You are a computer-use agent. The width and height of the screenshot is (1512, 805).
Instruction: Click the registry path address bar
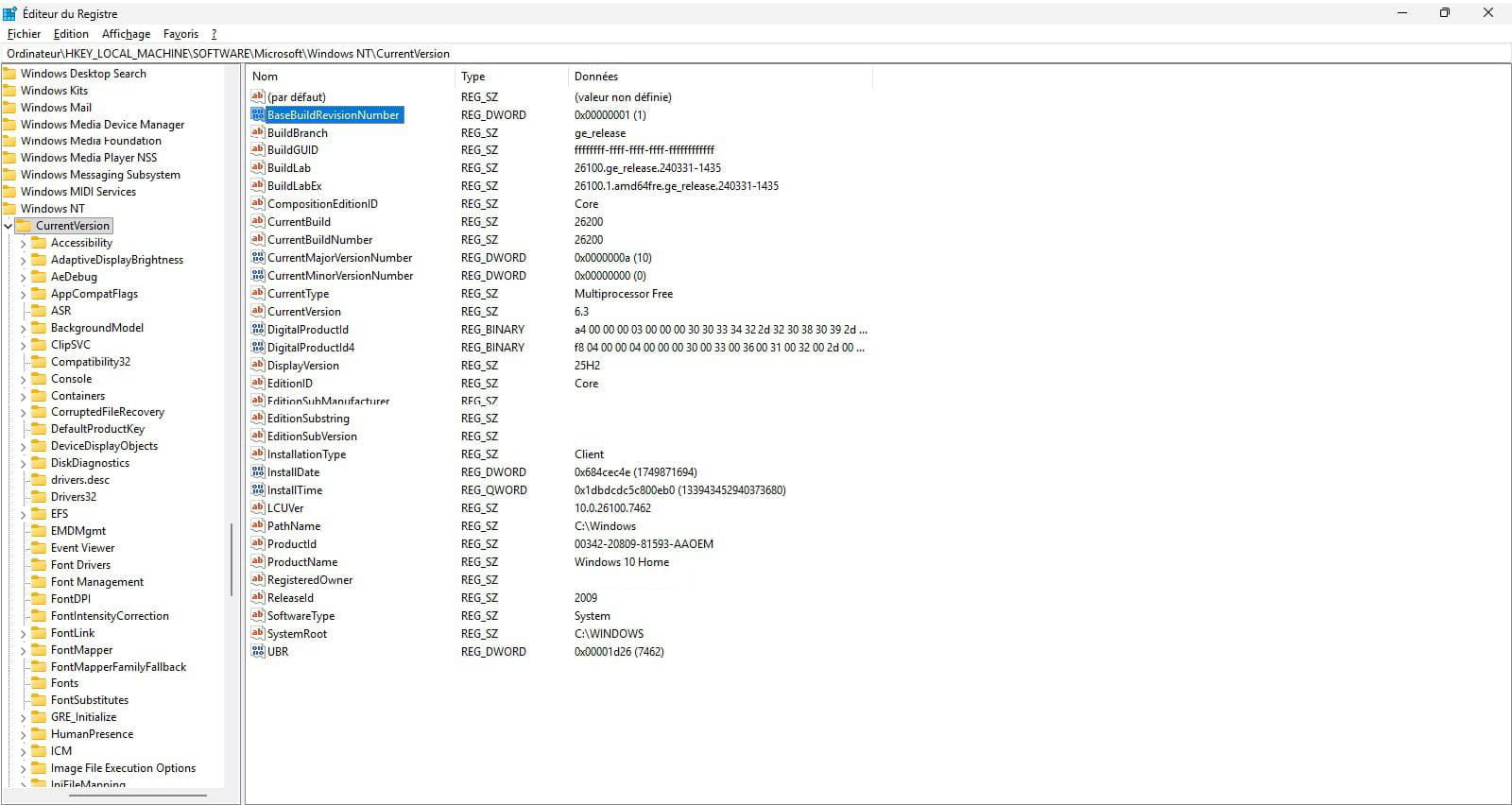[756, 54]
